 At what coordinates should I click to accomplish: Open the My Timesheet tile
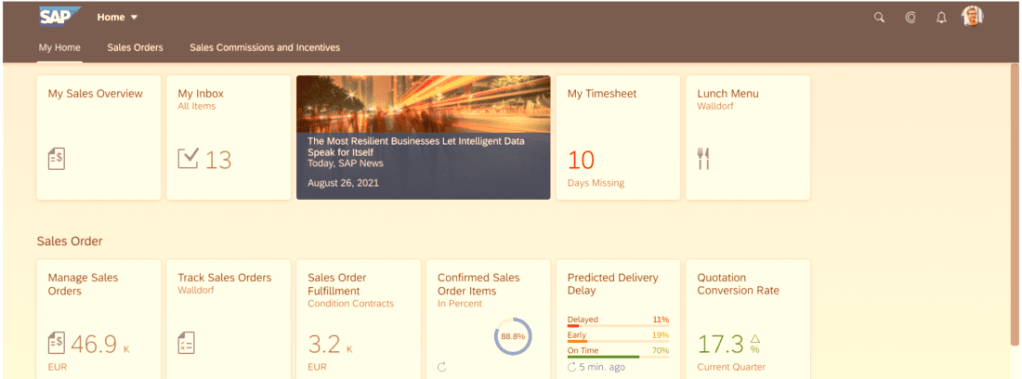point(618,138)
